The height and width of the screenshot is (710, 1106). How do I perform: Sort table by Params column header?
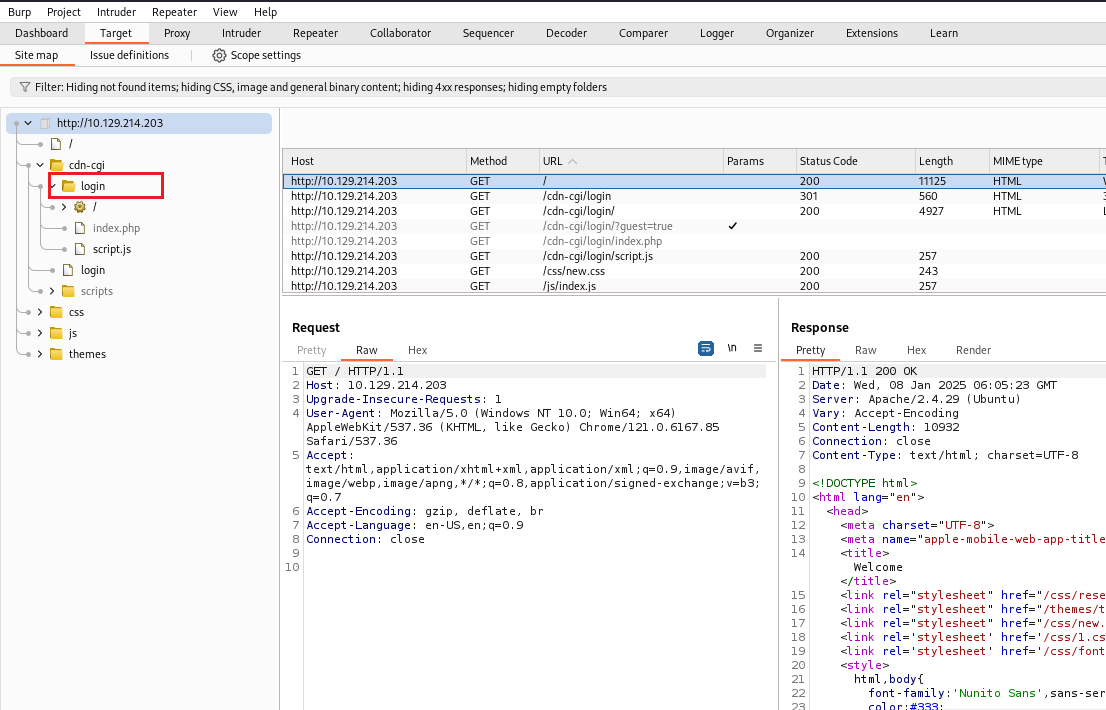[x=759, y=161]
